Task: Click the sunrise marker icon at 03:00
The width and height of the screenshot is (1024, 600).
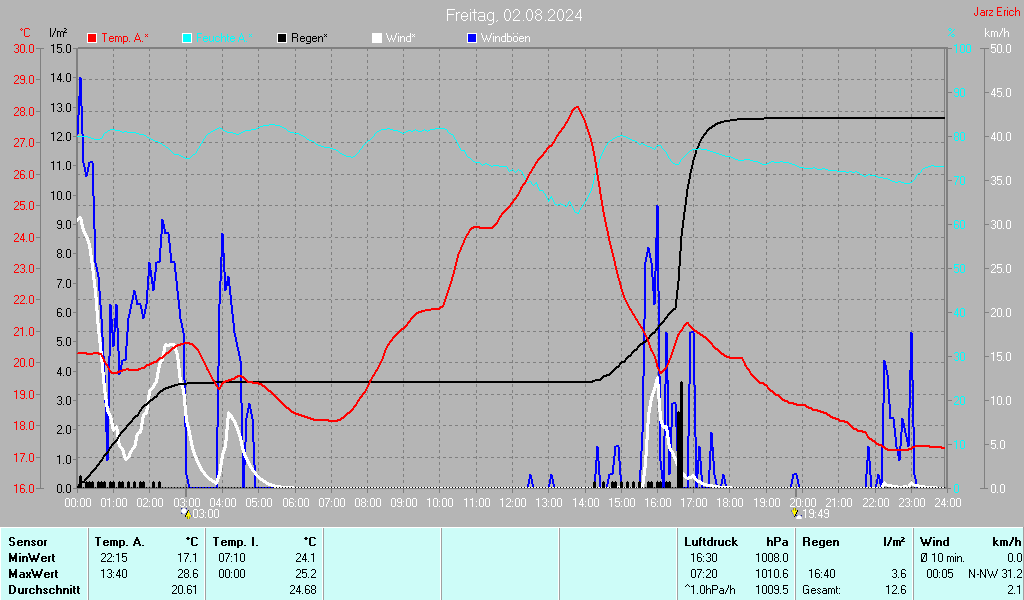Action: pyautogui.click(x=187, y=513)
